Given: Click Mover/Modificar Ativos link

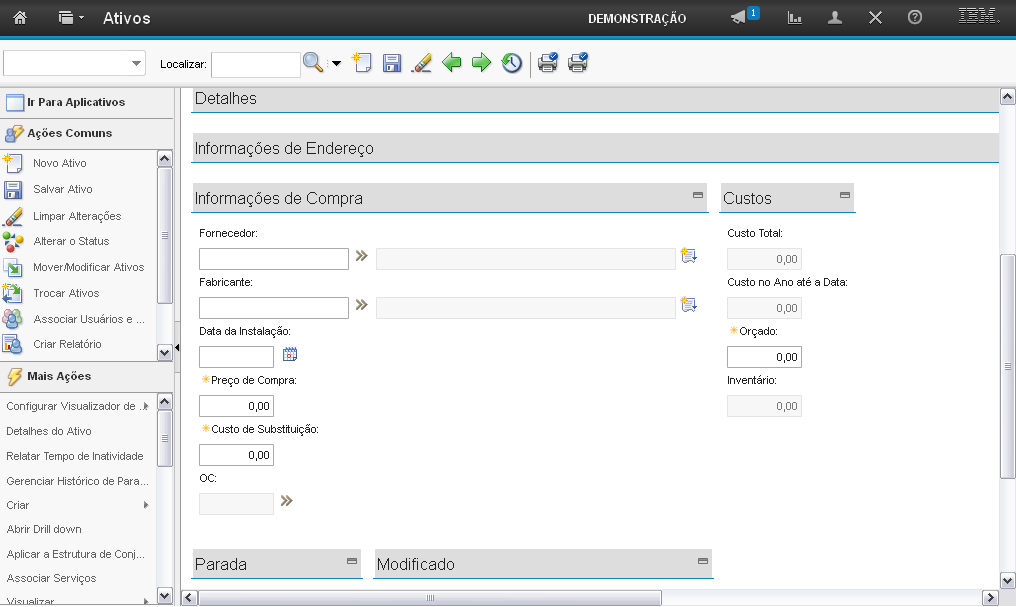Looking at the screenshot, I should click(88, 267).
